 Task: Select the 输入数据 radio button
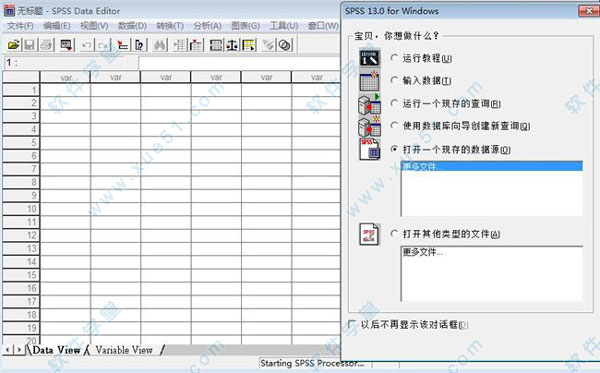pos(394,80)
